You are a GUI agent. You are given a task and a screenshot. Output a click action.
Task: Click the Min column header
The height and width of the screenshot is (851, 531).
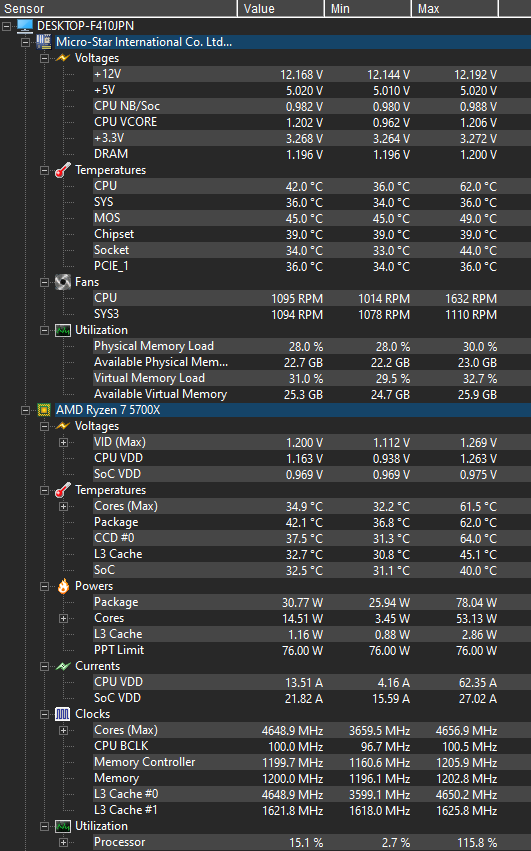click(368, 8)
